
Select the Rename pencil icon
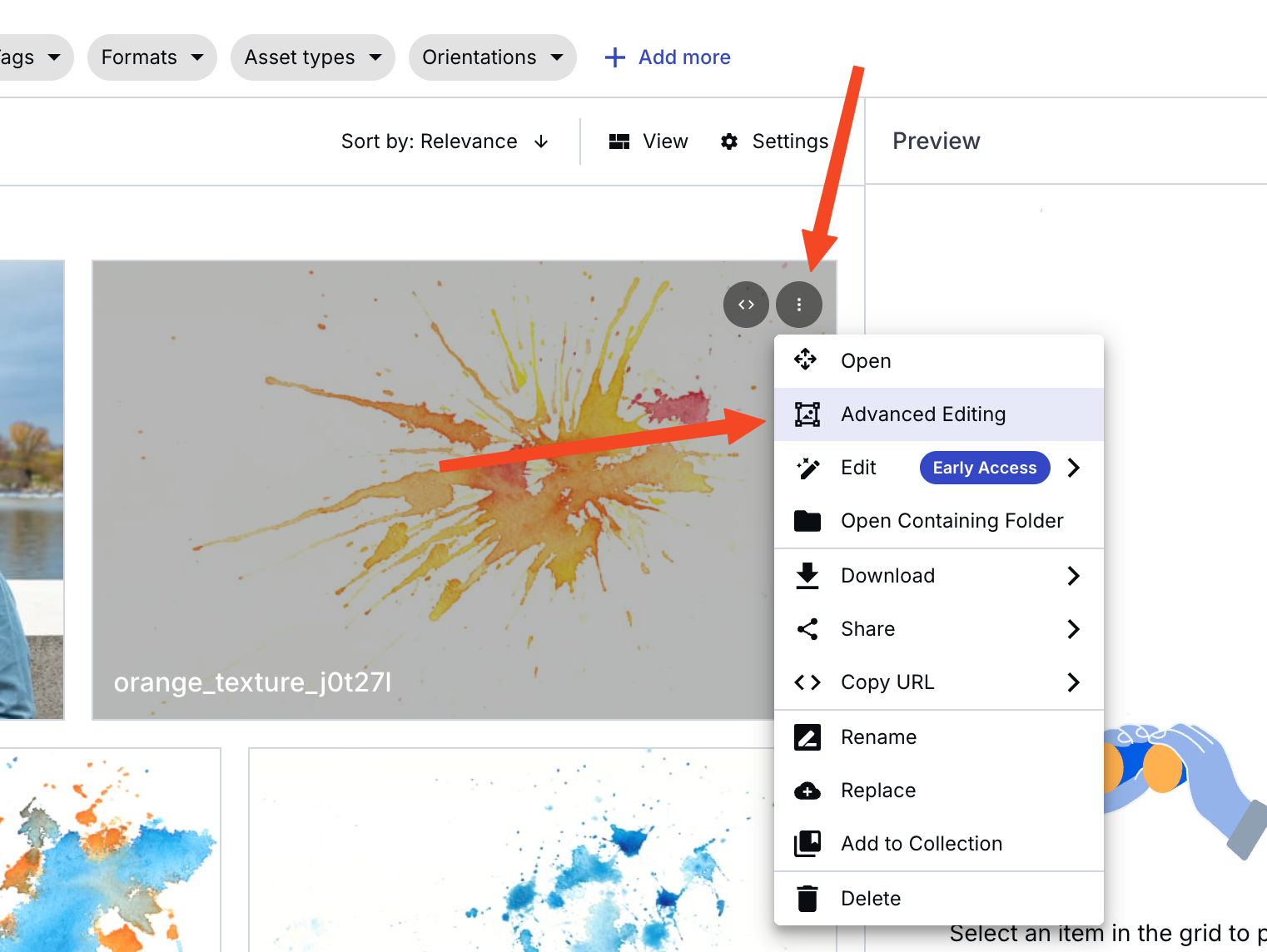pos(807,737)
